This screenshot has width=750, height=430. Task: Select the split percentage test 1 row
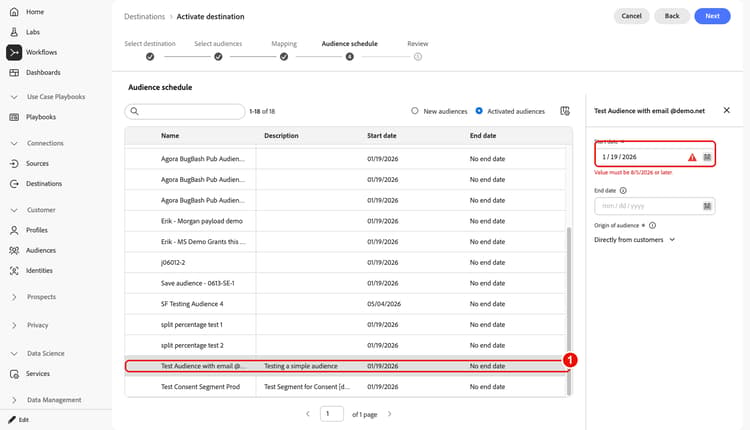345,324
